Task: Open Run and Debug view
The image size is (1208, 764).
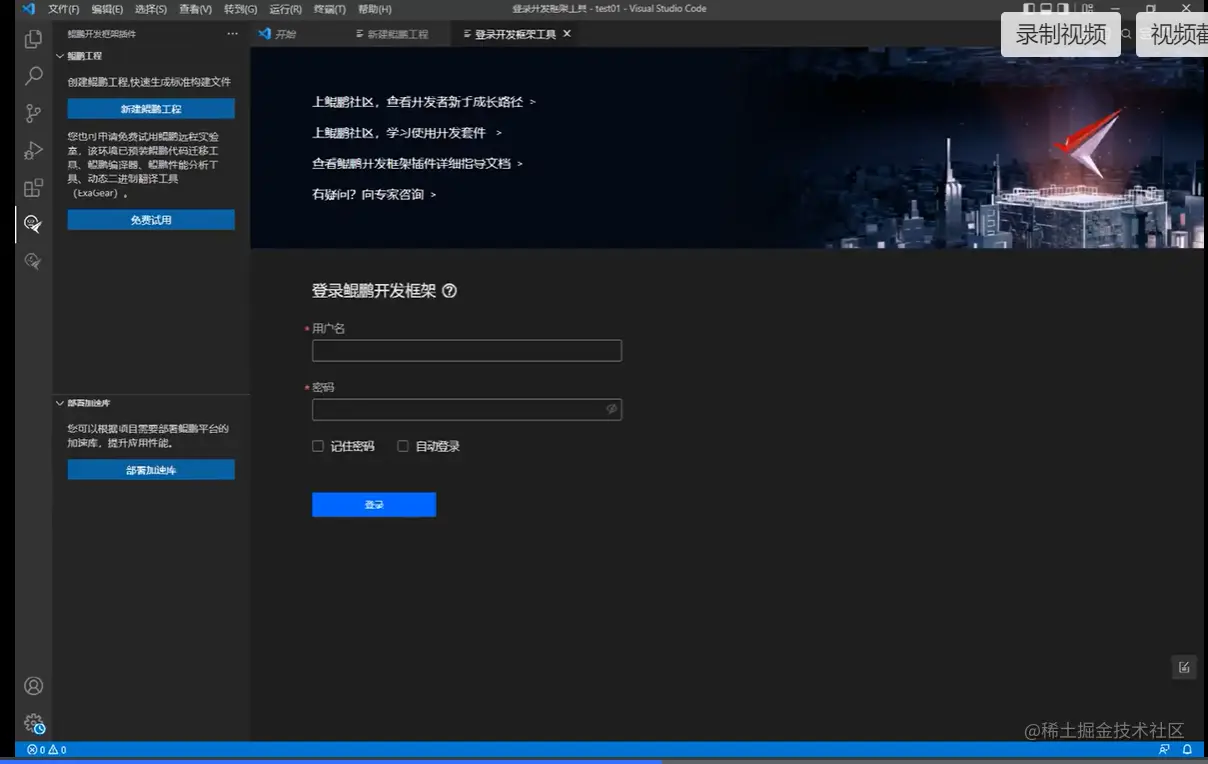Action: click(x=33, y=150)
